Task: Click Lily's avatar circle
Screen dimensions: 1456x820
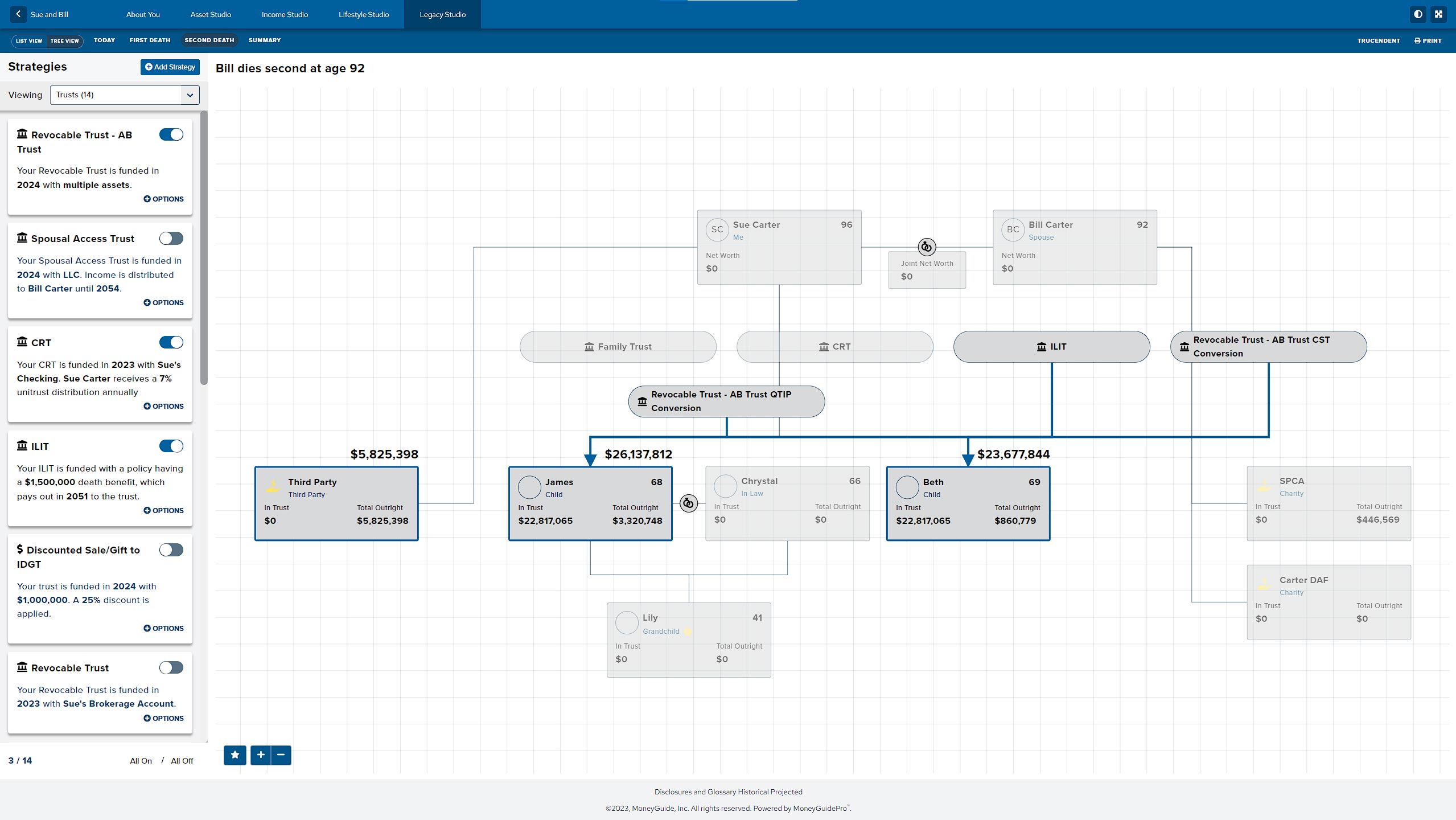Action: click(x=627, y=623)
